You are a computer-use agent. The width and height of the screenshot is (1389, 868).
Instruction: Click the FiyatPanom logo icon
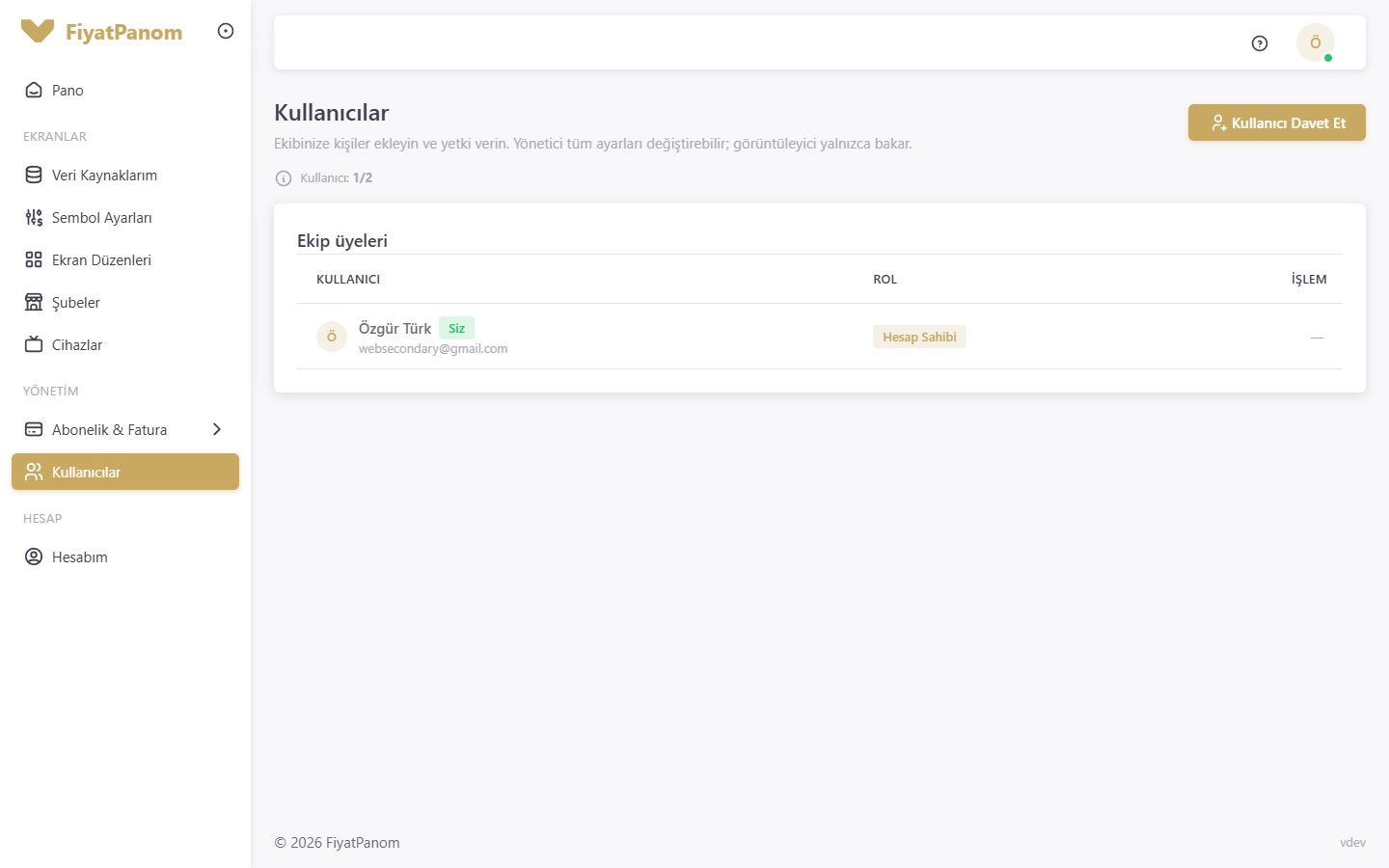pos(38,31)
